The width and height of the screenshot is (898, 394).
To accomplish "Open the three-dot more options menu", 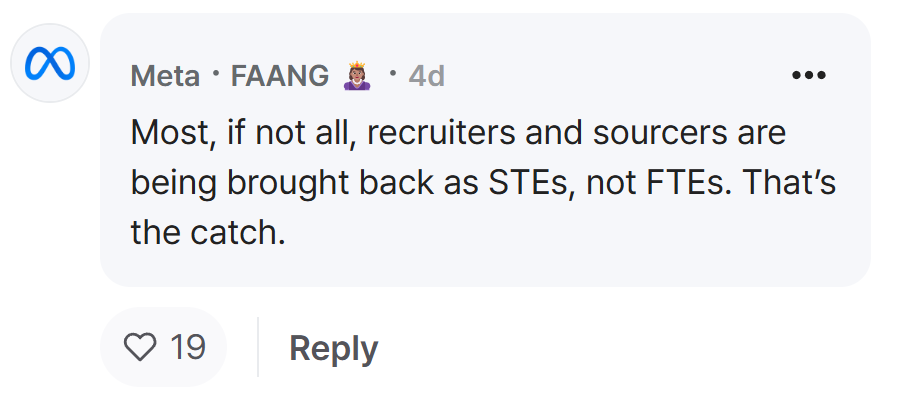I will click(809, 75).
